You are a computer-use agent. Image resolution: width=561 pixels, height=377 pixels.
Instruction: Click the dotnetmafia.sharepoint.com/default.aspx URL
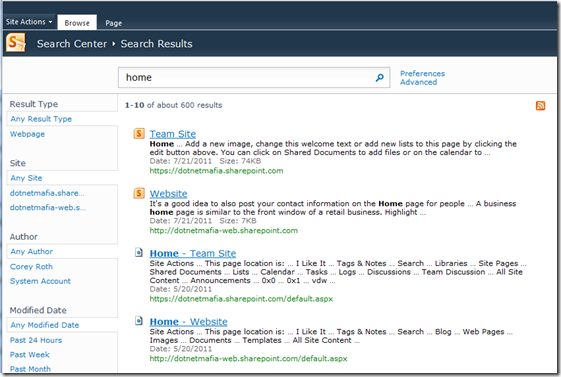[241, 299]
